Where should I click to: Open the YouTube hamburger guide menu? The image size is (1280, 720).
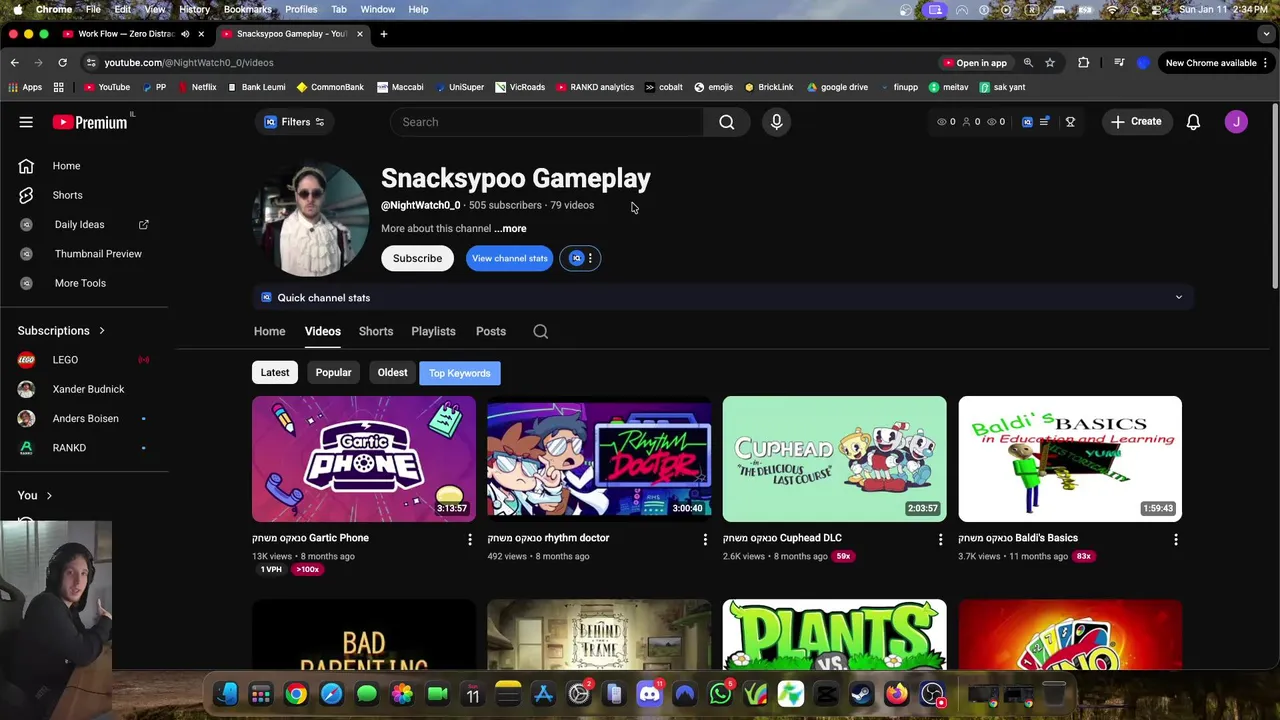(x=26, y=122)
